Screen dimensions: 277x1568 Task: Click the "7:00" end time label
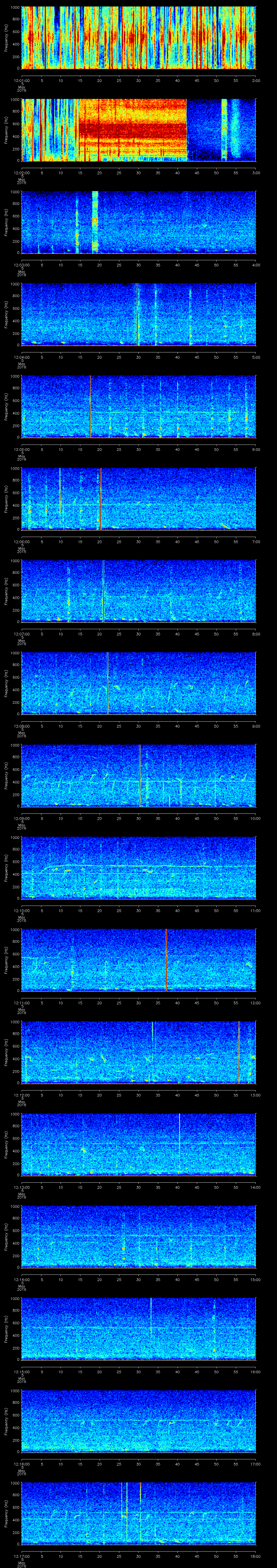click(x=256, y=542)
